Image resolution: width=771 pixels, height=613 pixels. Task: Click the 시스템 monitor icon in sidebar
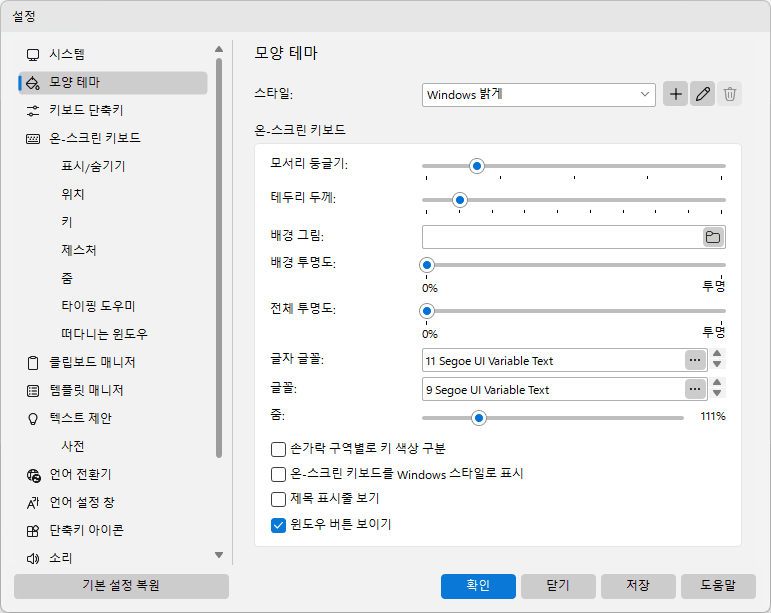33,55
